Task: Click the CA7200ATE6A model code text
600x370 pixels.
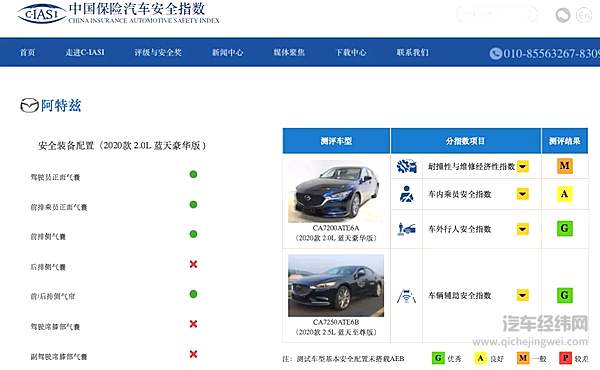Action: (336, 228)
